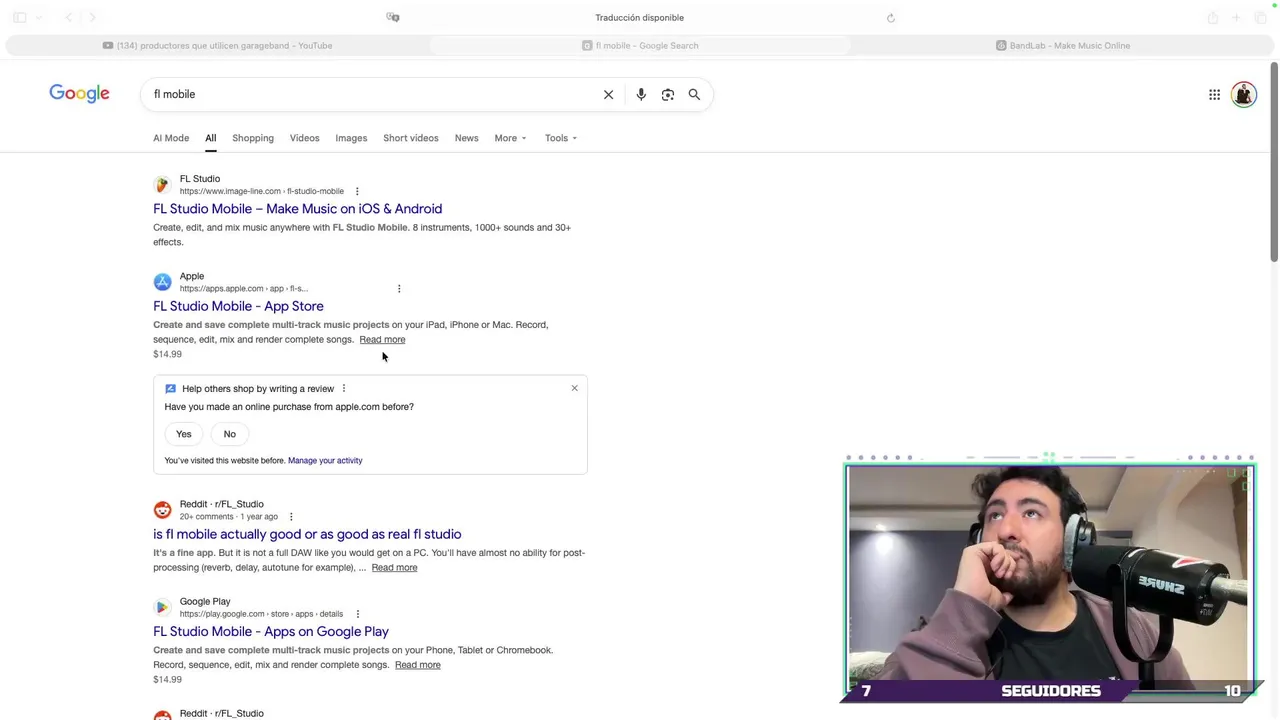Open the Google account profile picture
The width and height of the screenshot is (1280, 720).
[1244, 95]
